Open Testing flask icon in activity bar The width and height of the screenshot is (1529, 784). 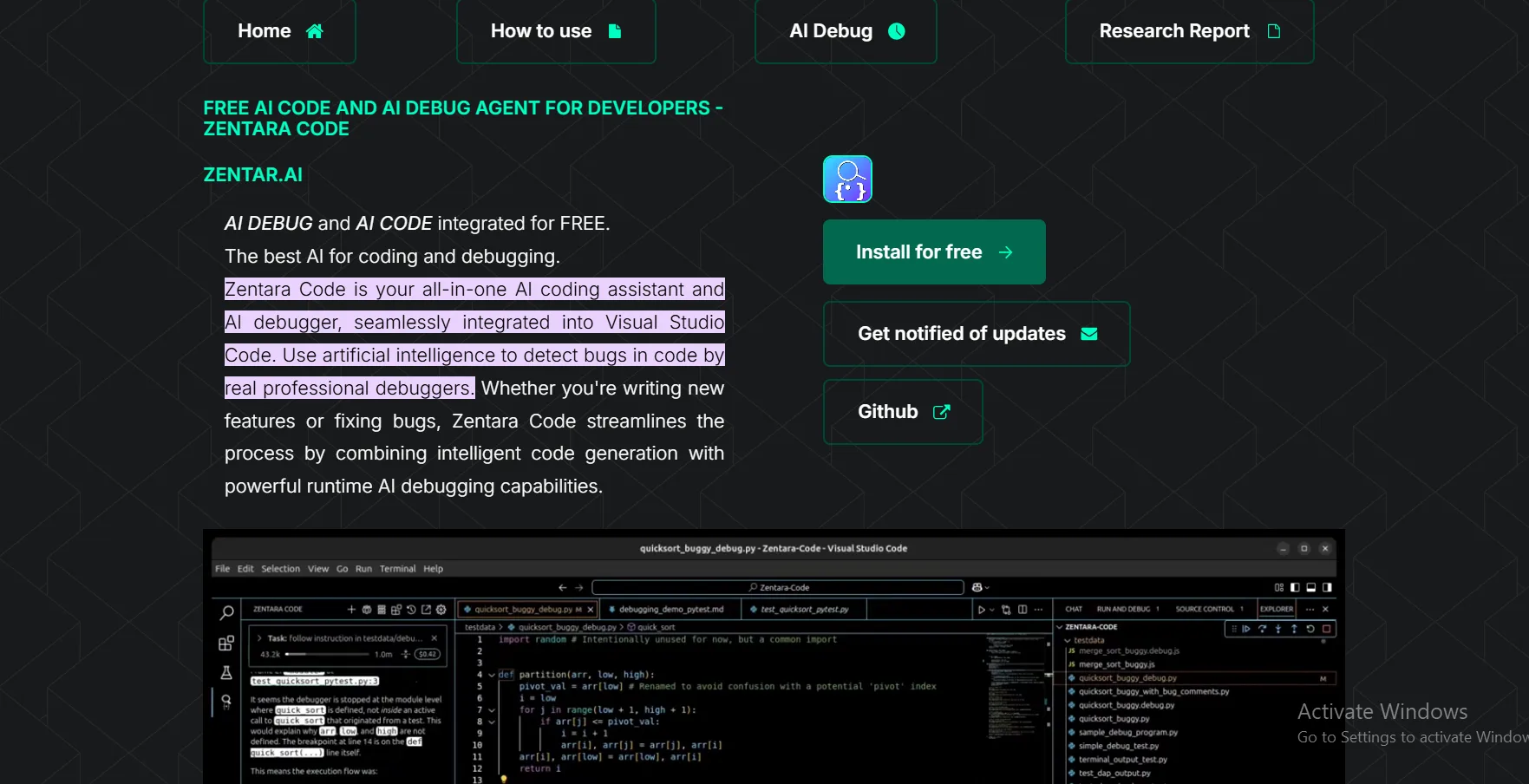point(226,672)
